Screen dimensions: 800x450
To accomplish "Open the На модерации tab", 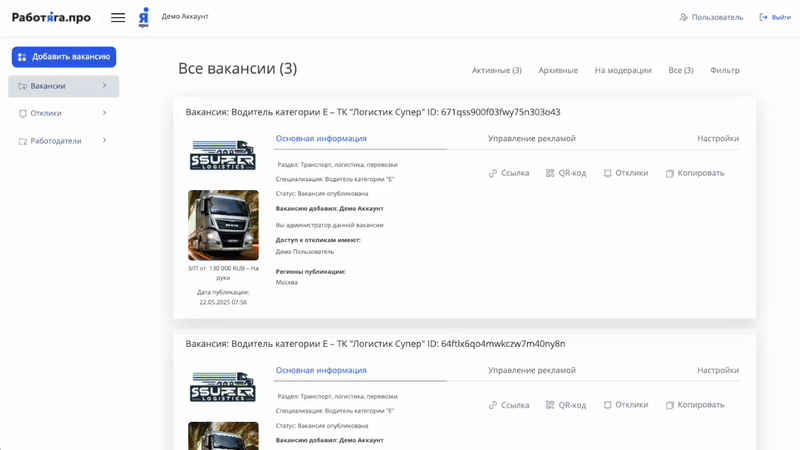I will point(622,70).
